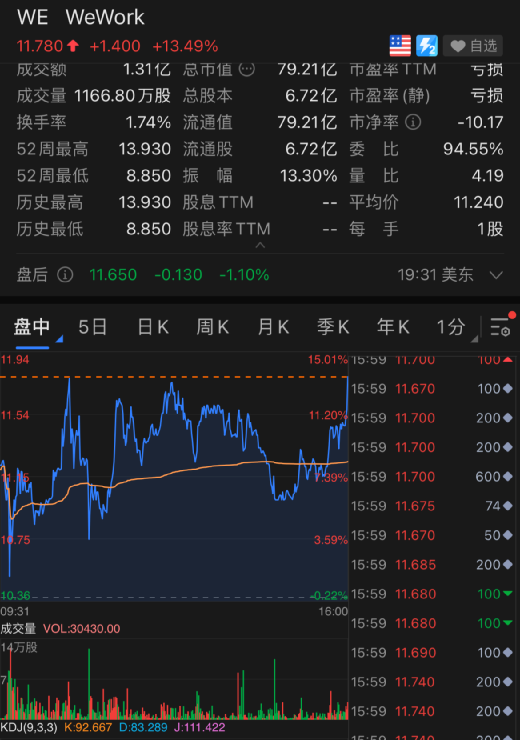Add WeWork to watchlist with 自选

click(473, 46)
